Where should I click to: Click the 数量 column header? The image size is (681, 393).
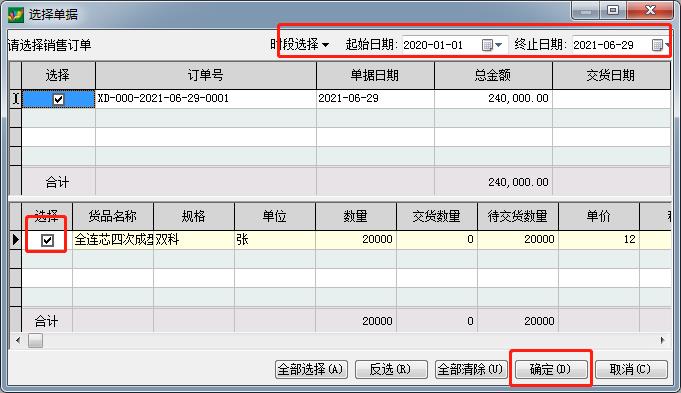356,216
